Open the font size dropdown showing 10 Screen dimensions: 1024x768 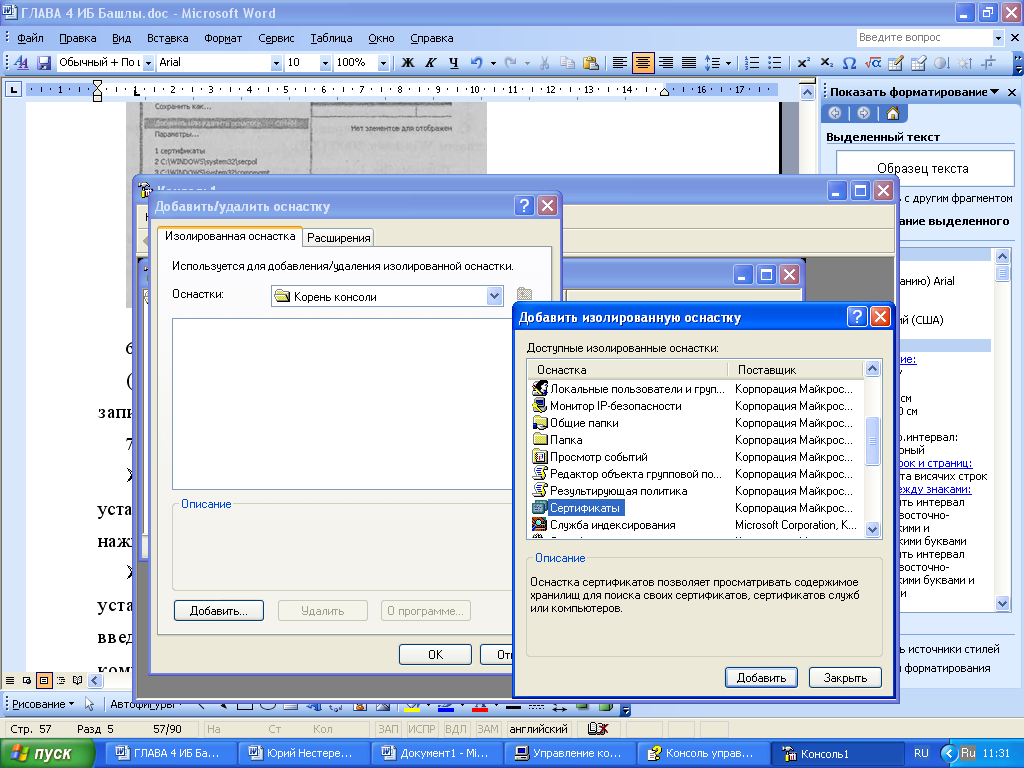coord(325,63)
